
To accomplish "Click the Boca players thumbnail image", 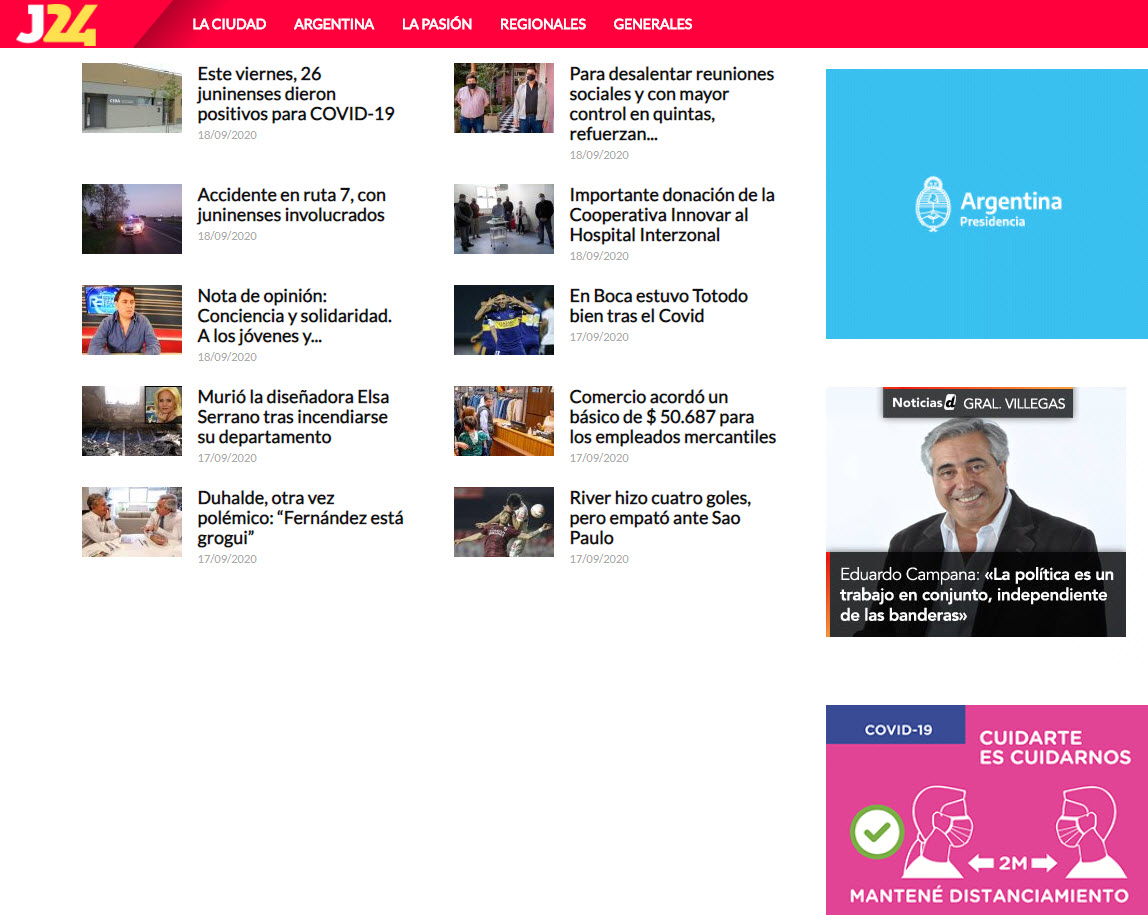I will tap(504, 320).
